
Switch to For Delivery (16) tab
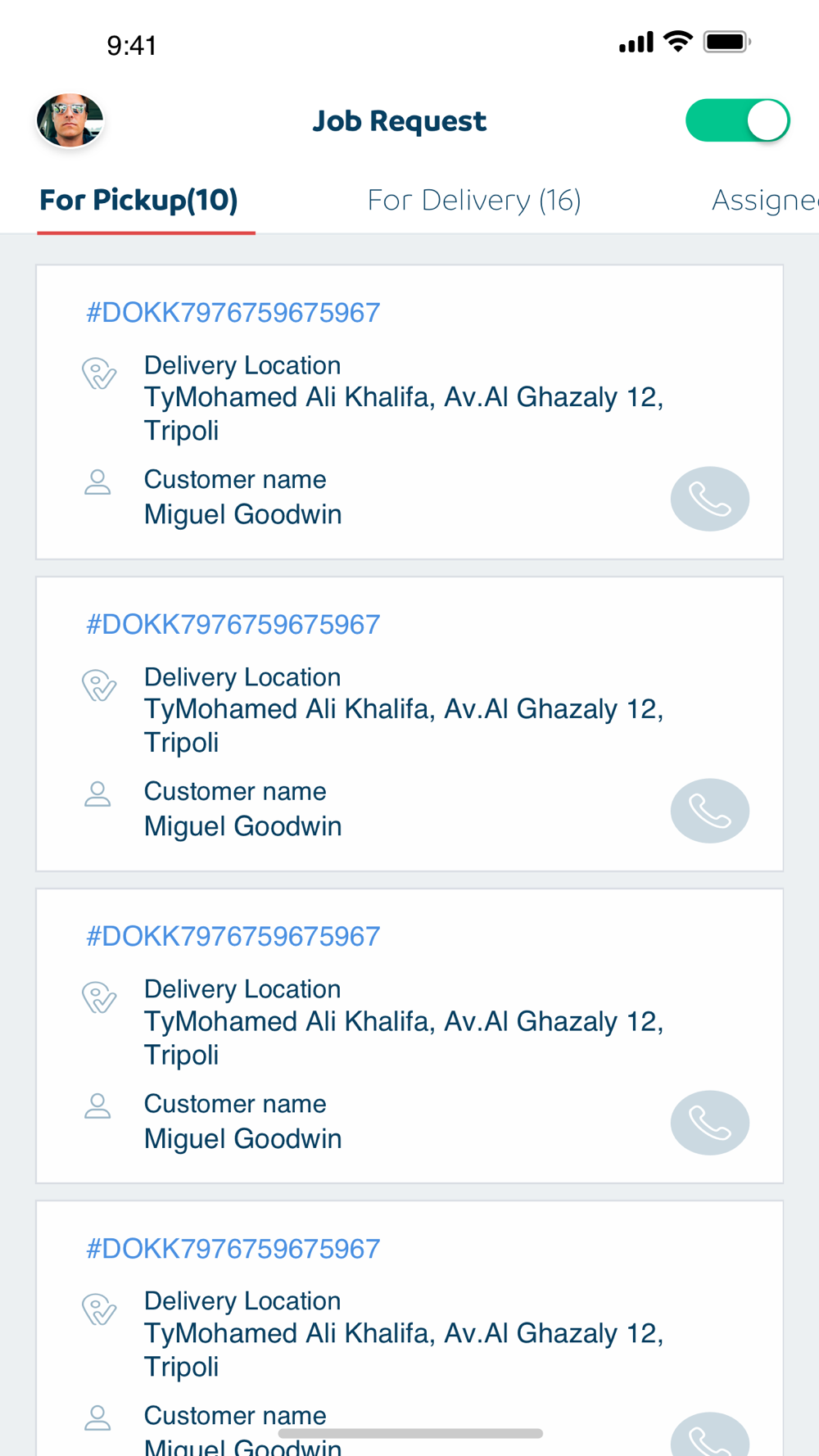474,200
